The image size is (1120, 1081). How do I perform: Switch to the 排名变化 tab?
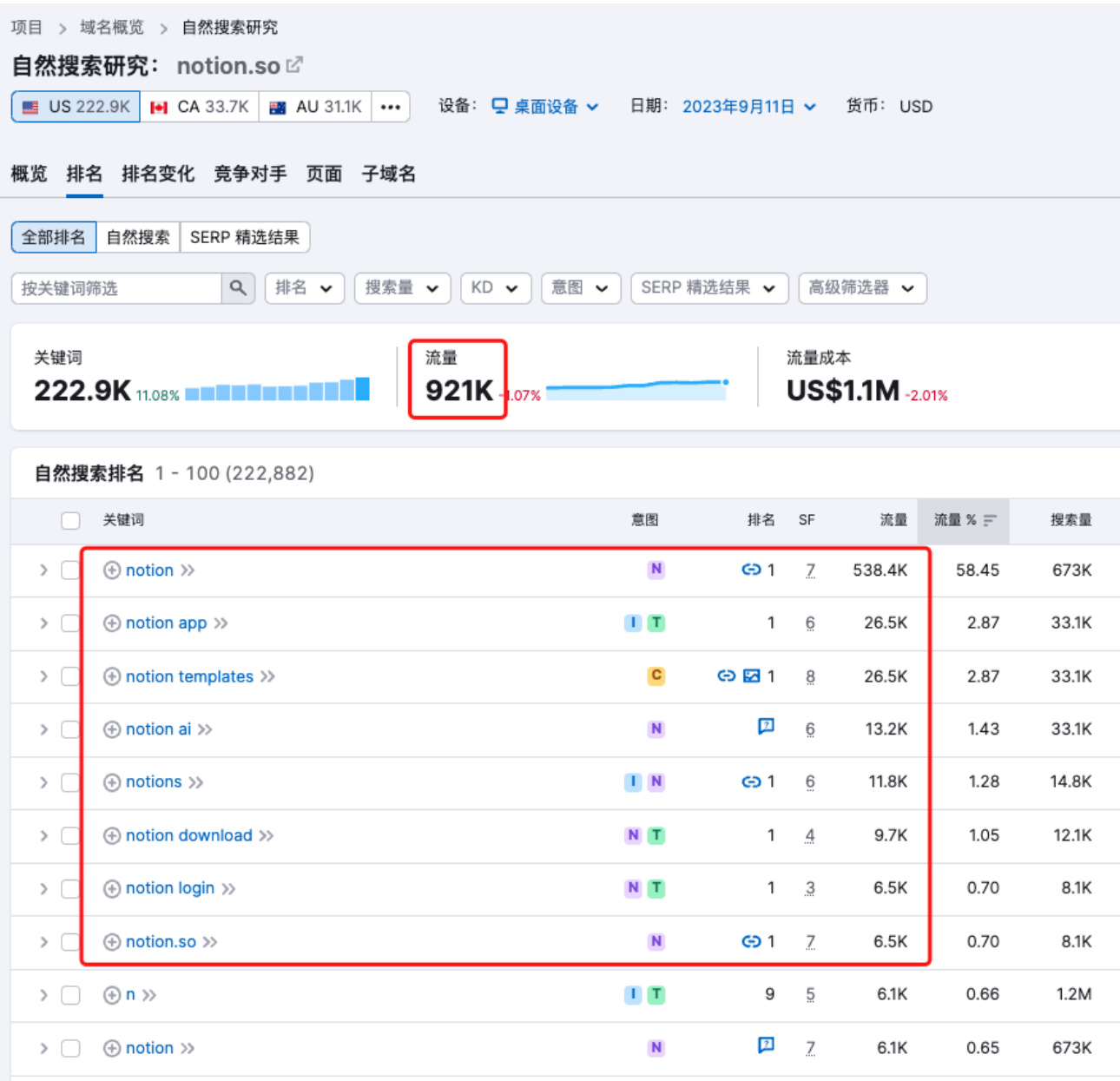(158, 174)
